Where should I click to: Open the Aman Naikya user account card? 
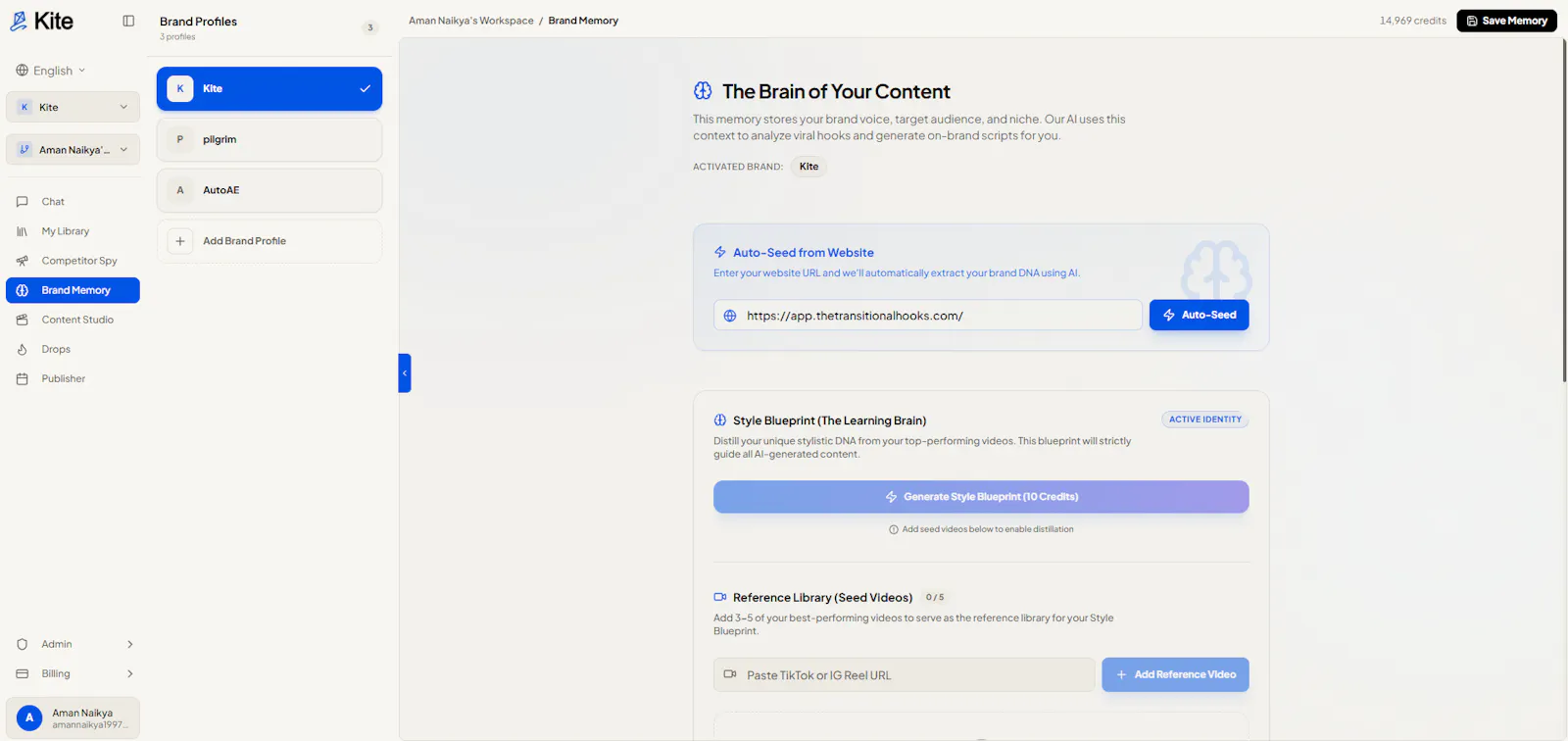click(x=73, y=717)
